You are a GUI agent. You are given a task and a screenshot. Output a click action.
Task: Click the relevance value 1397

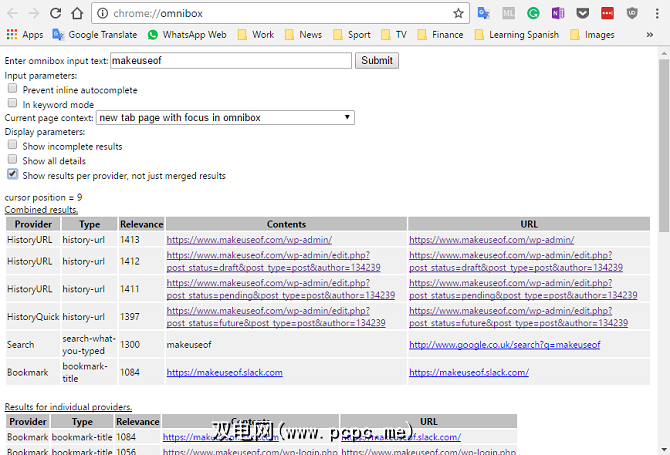[129, 317]
